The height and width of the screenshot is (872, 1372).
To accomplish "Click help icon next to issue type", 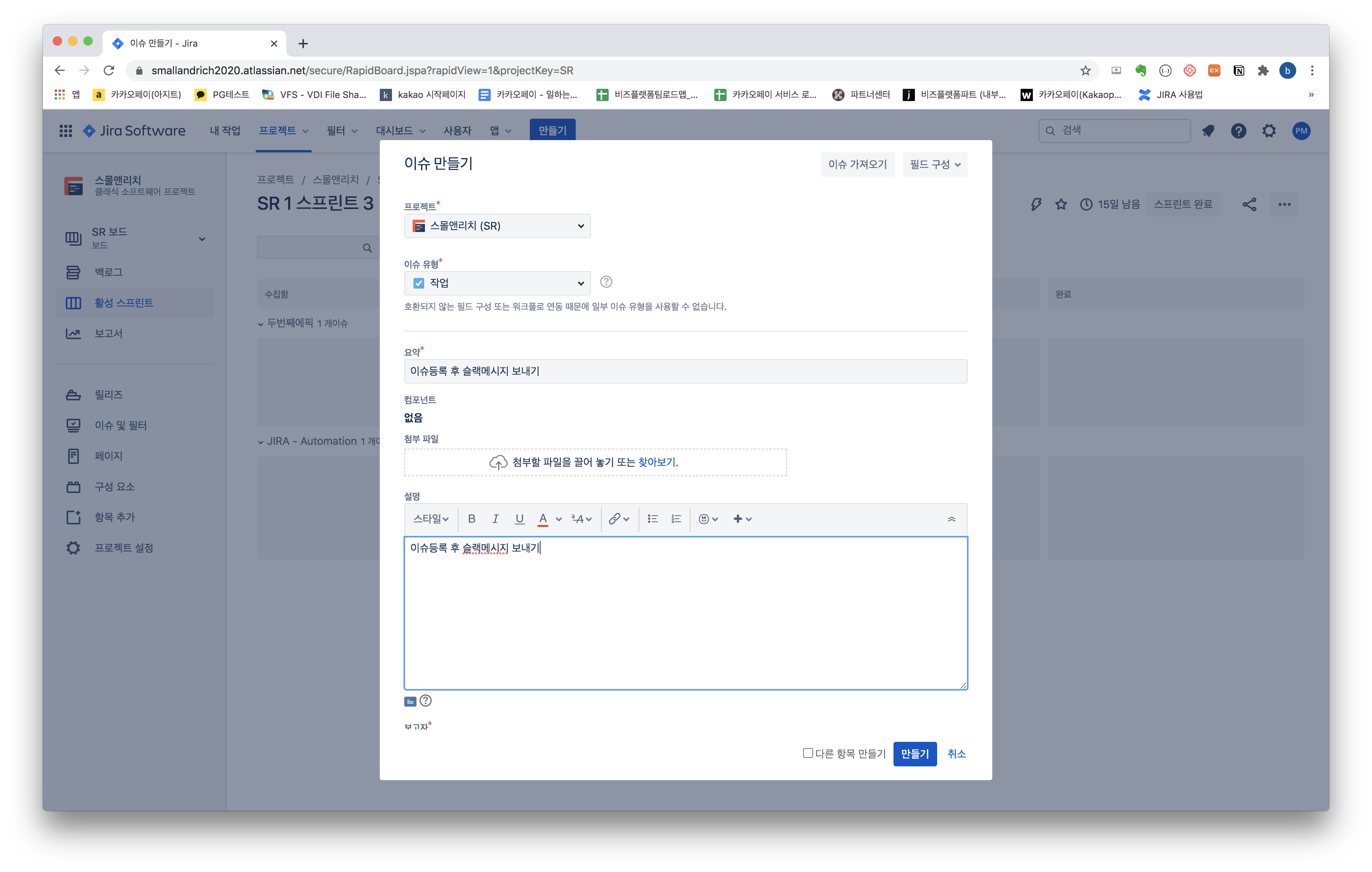I will click(x=606, y=282).
